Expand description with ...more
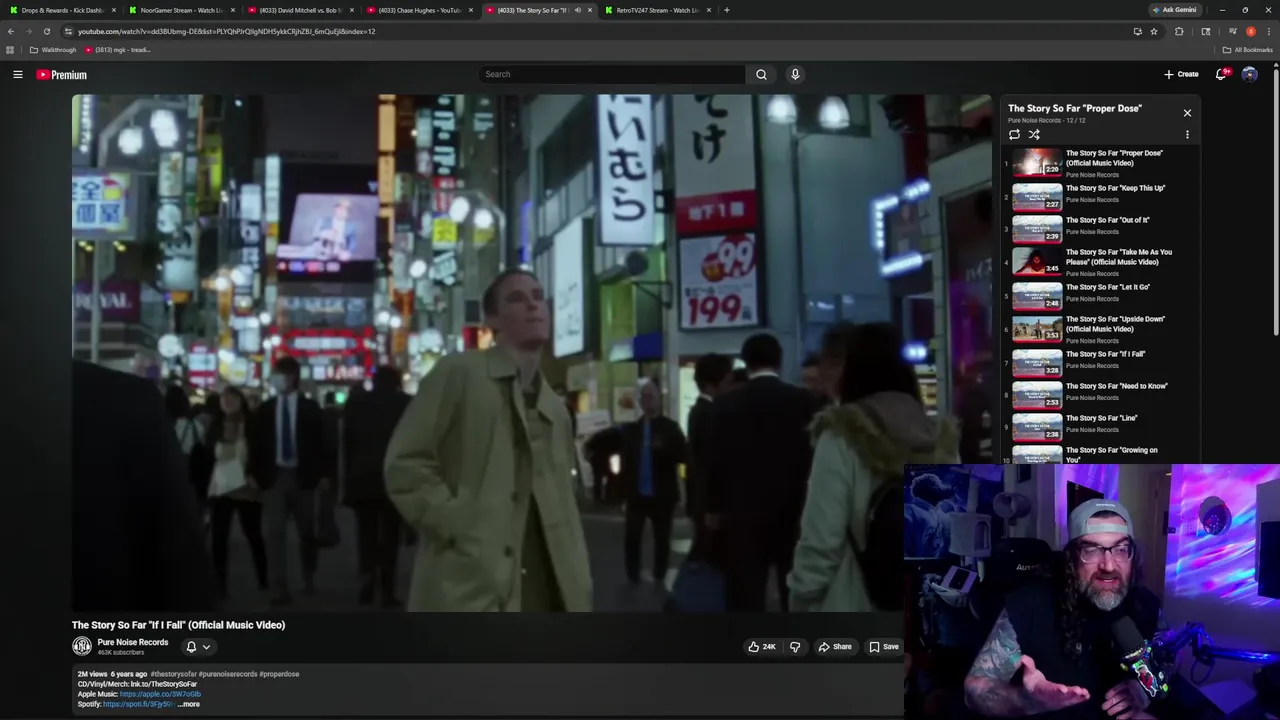 point(189,704)
